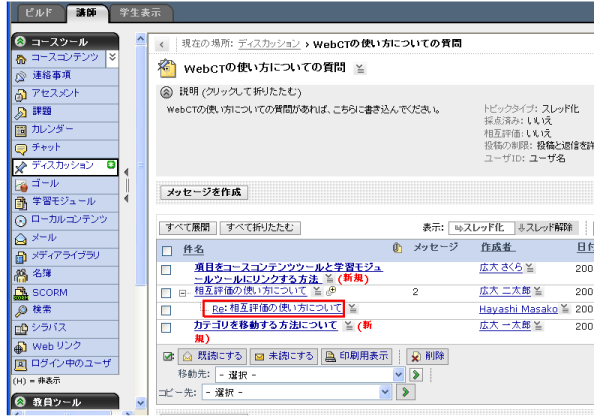This screenshot has height=416, width=600.
Task: Collapse the 教員ツール panel
Action: click(21, 401)
